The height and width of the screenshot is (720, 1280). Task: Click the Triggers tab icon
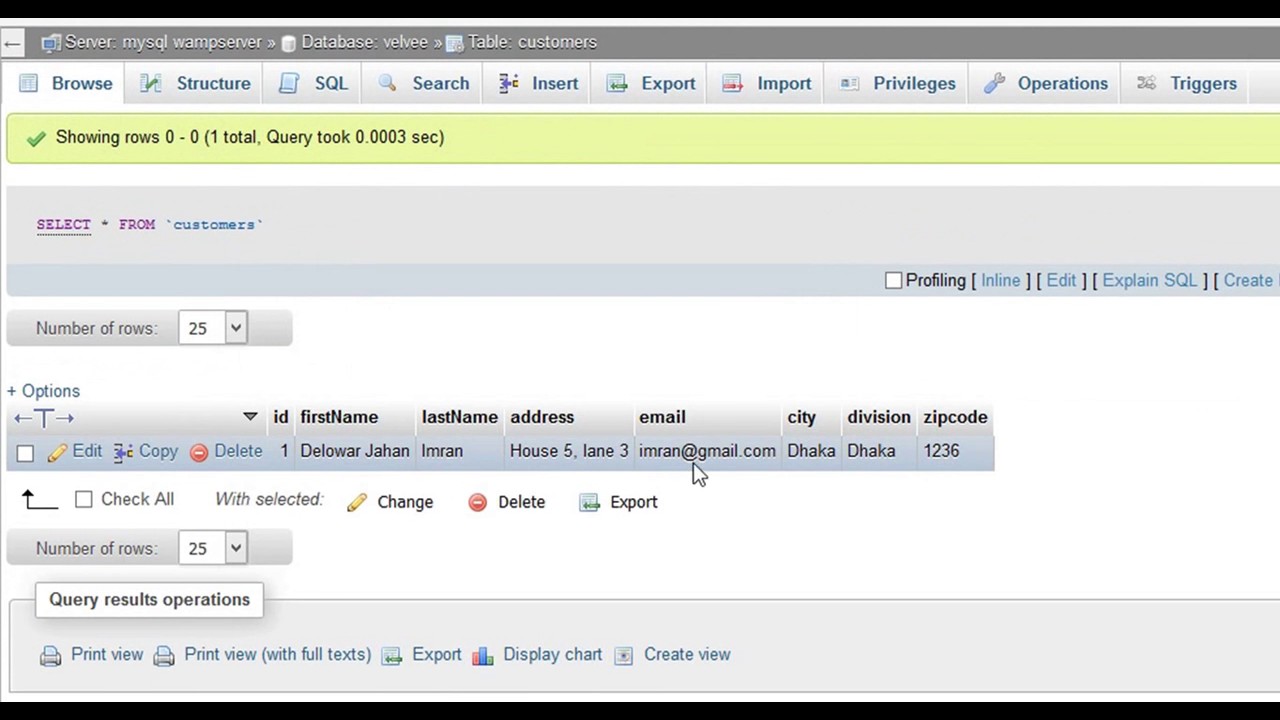point(1147,83)
